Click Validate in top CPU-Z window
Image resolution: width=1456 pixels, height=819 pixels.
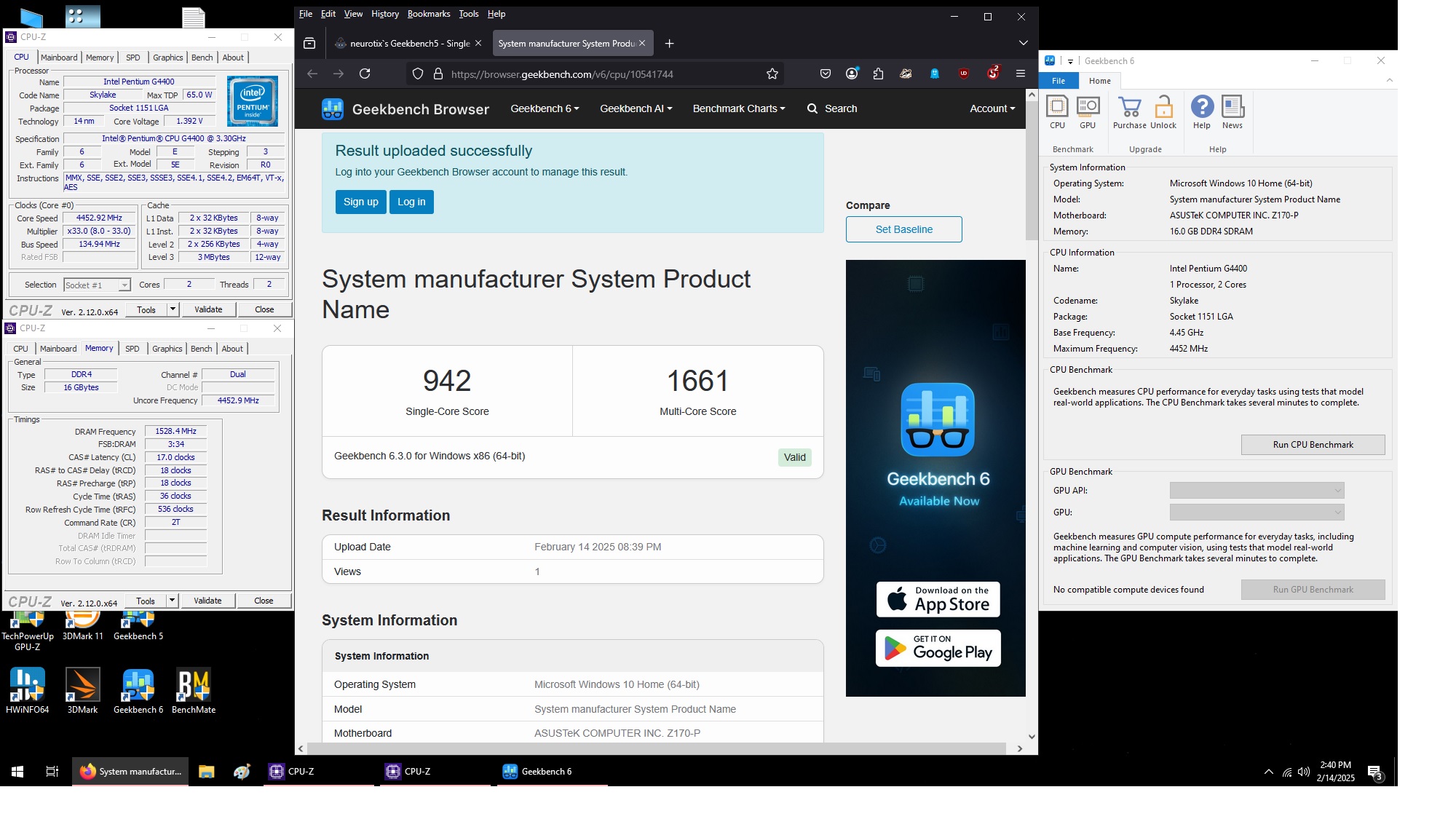pos(208,309)
